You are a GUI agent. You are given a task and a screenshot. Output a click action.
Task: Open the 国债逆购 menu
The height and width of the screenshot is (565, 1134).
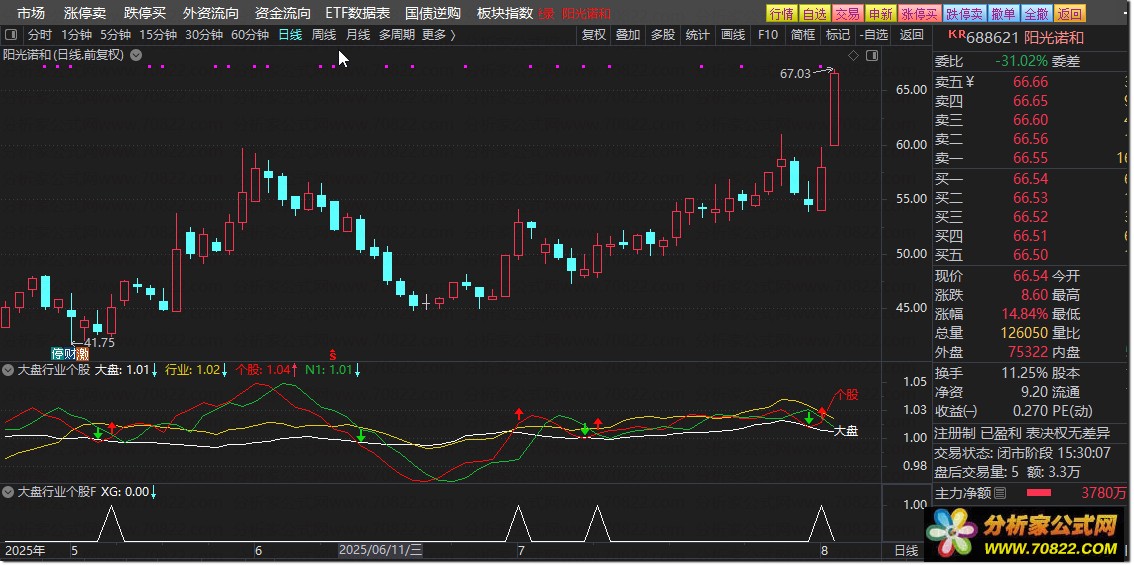point(432,13)
